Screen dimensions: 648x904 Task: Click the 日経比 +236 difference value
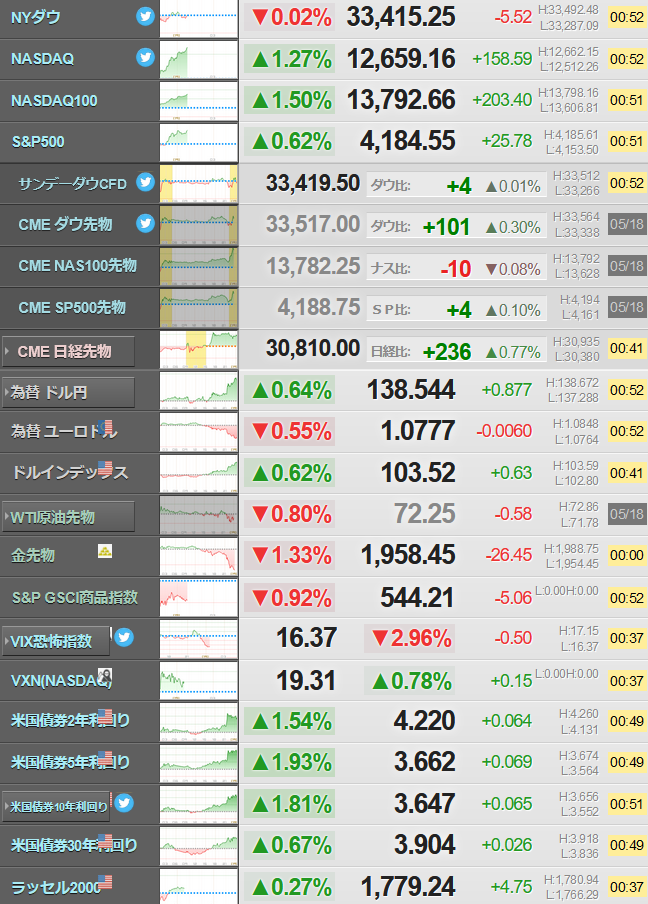click(447, 352)
